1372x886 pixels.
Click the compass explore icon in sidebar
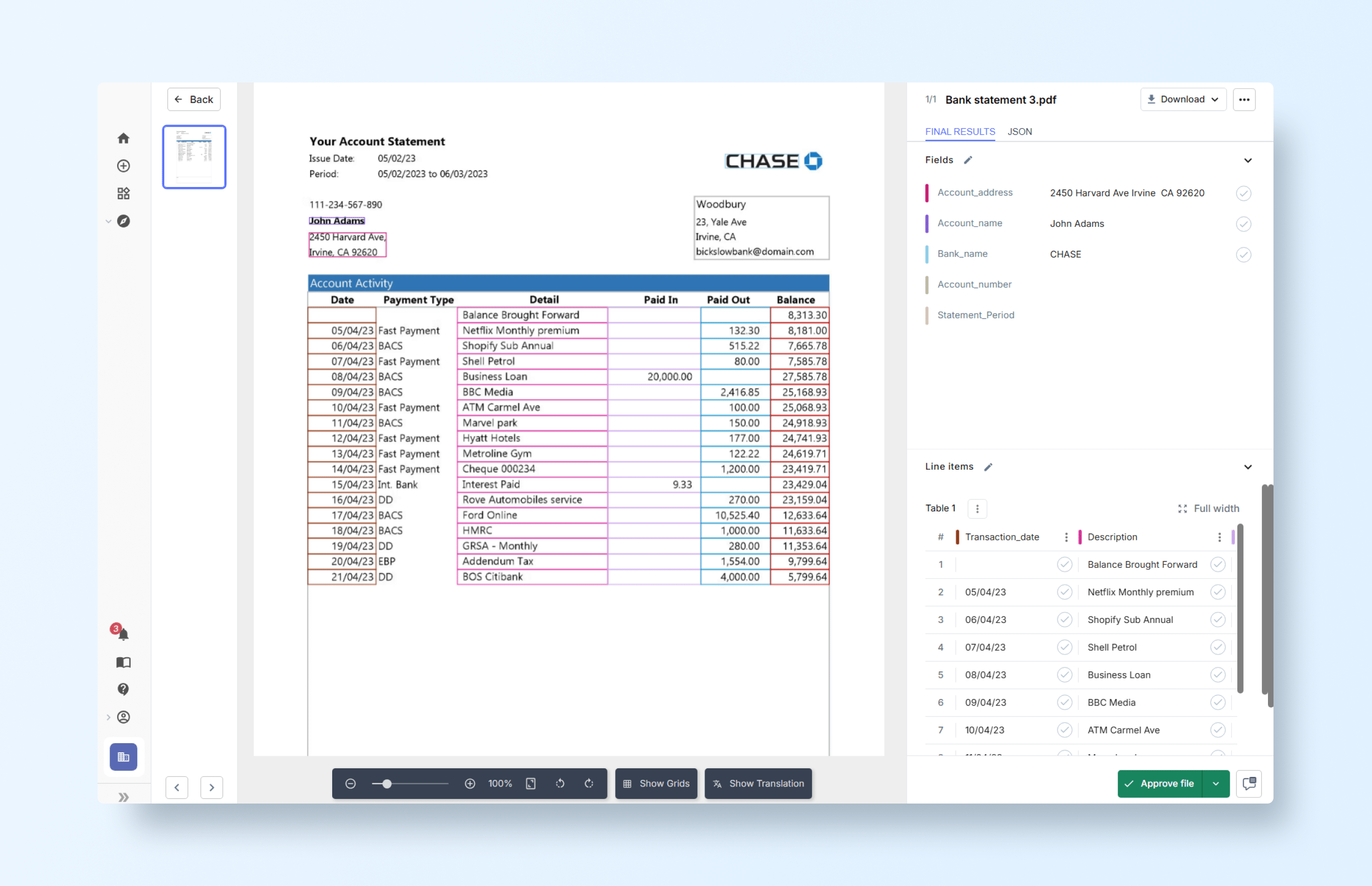(x=123, y=221)
